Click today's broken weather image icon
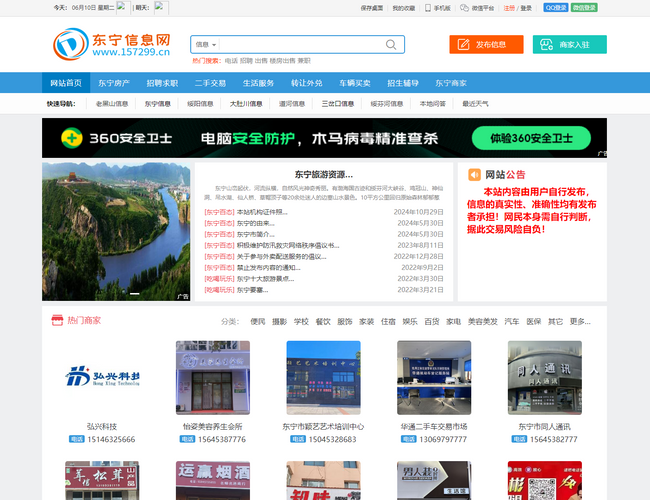 pos(123,8)
